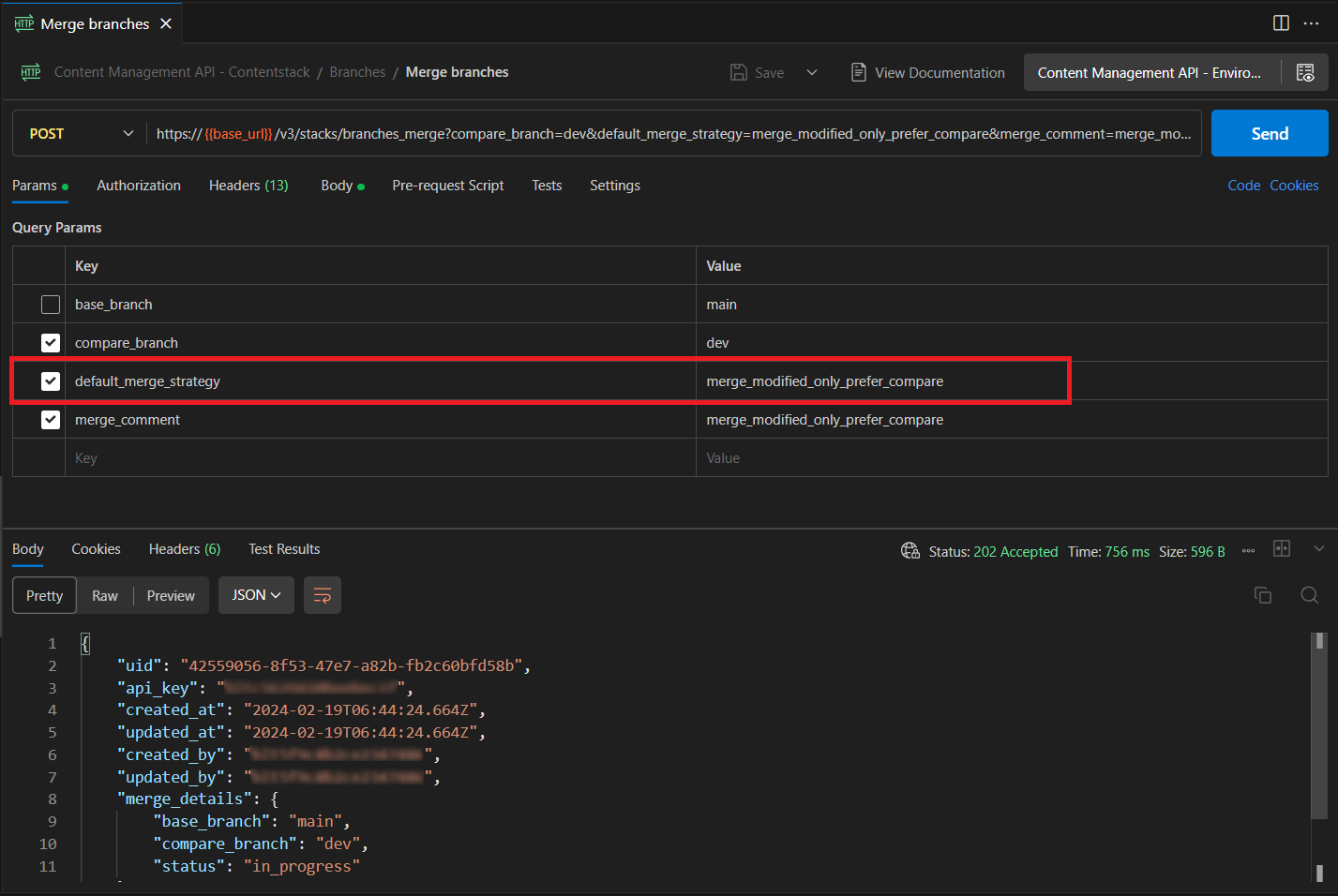
Task: Search within the response body
Action: click(1310, 595)
